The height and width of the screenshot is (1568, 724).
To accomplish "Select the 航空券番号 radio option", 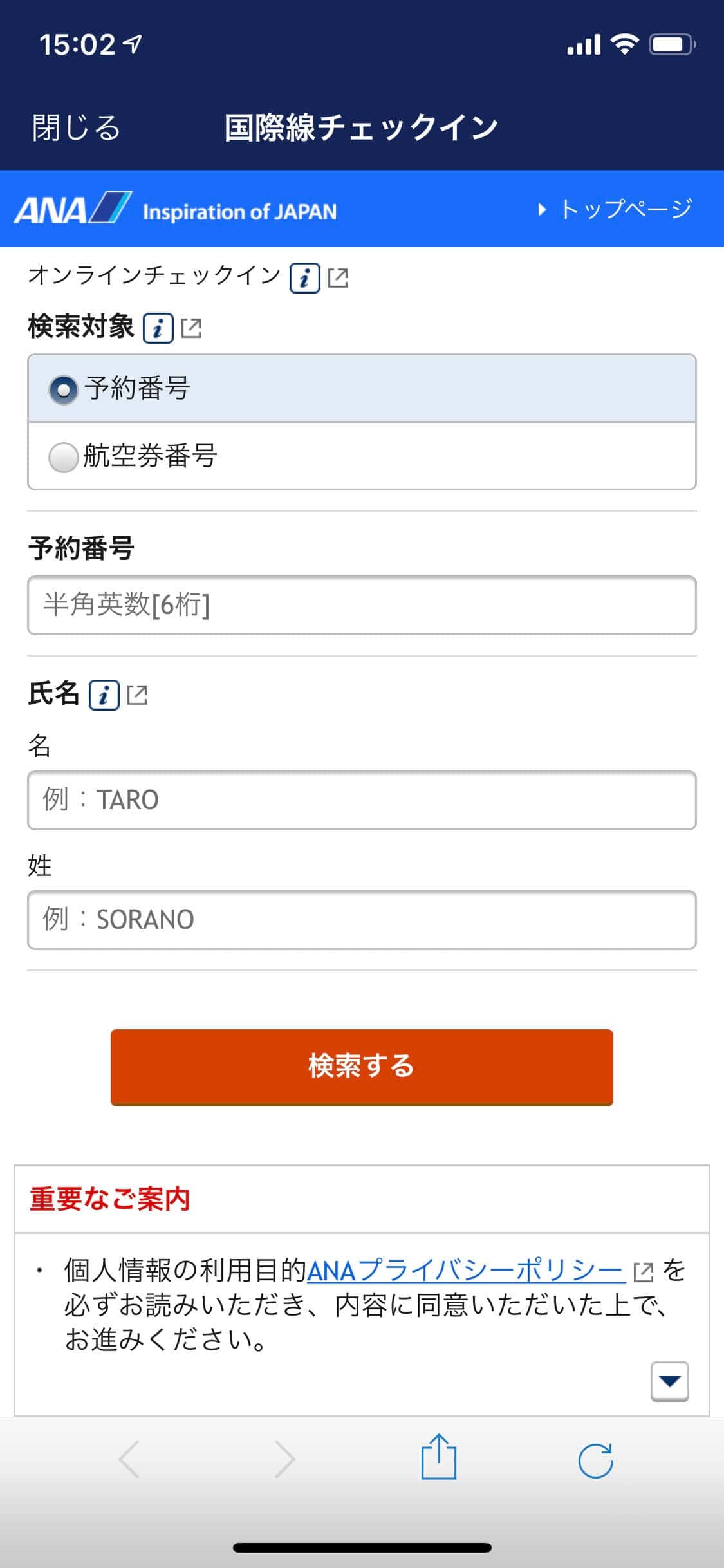I will [x=64, y=457].
